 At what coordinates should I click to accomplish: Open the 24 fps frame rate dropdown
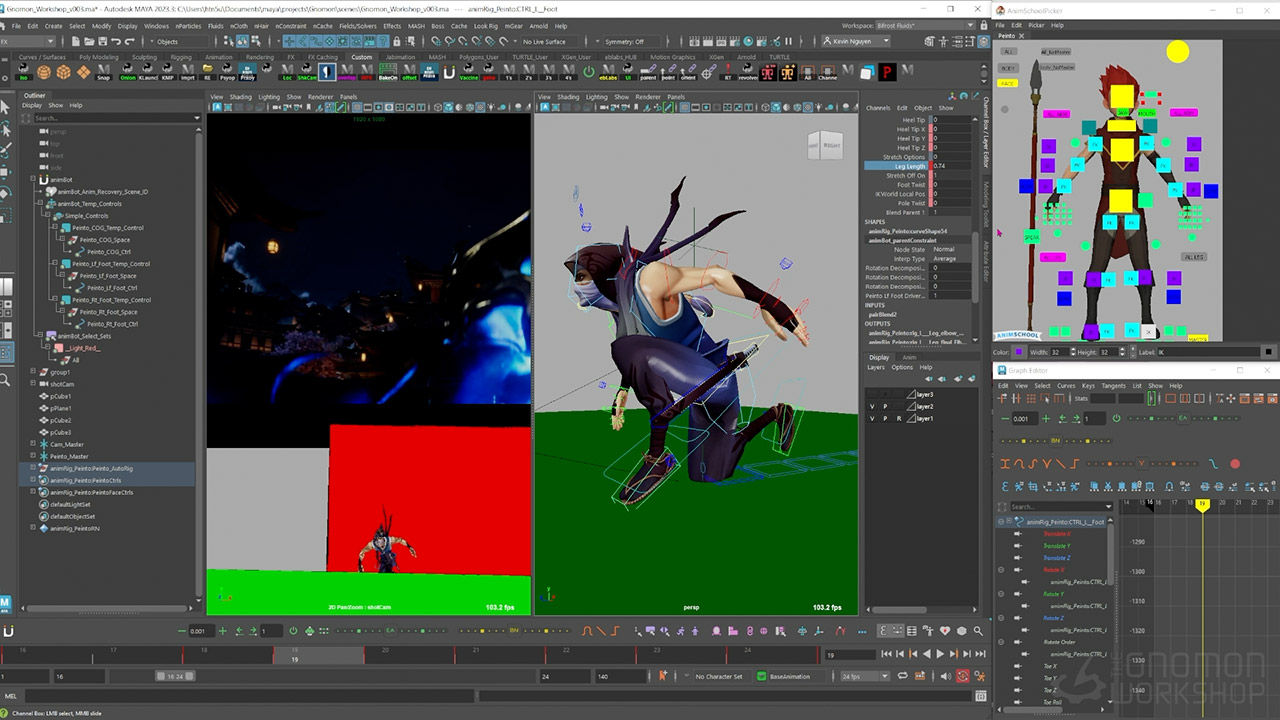[864, 676]
